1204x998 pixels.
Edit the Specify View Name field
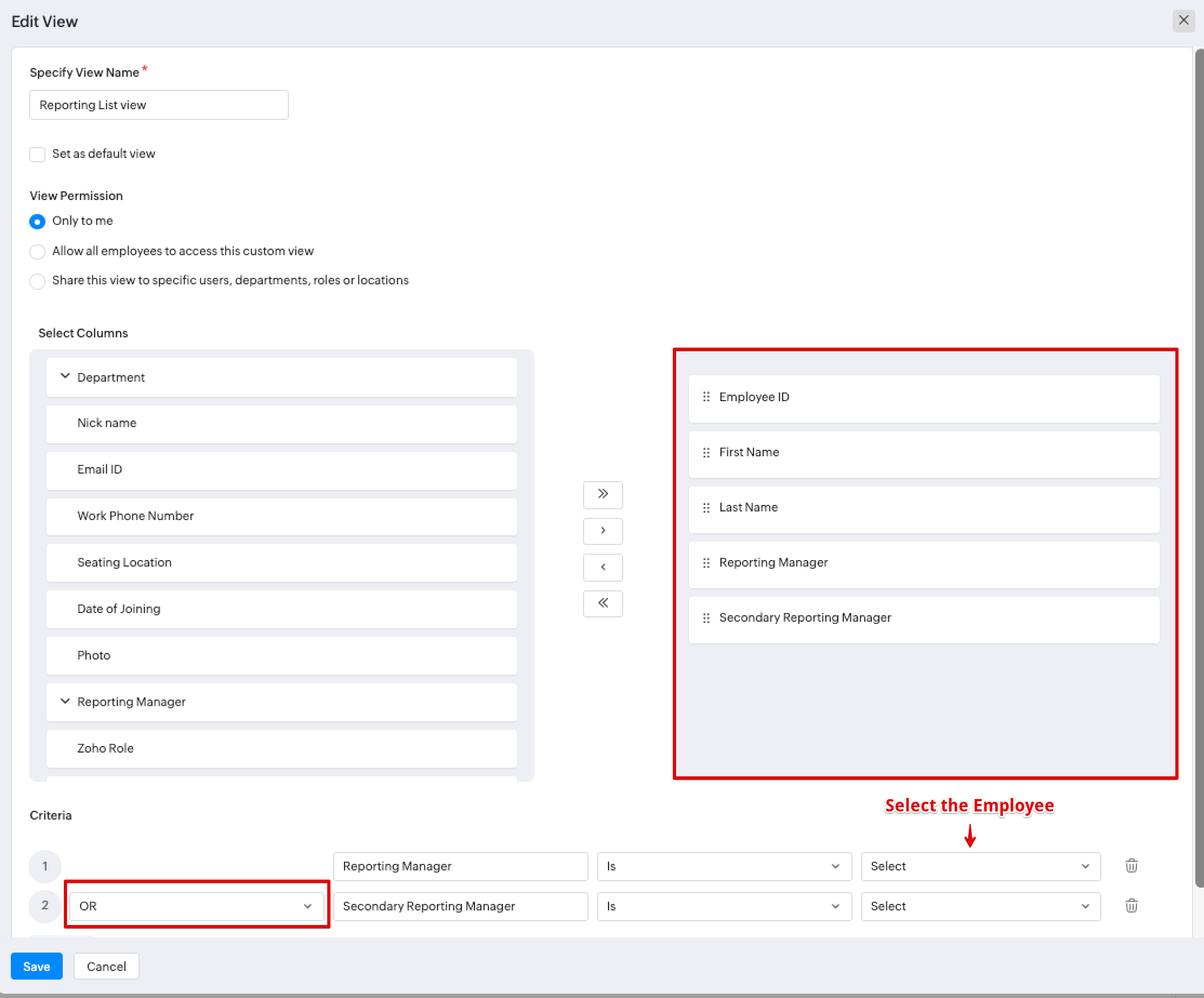[158, 105]
